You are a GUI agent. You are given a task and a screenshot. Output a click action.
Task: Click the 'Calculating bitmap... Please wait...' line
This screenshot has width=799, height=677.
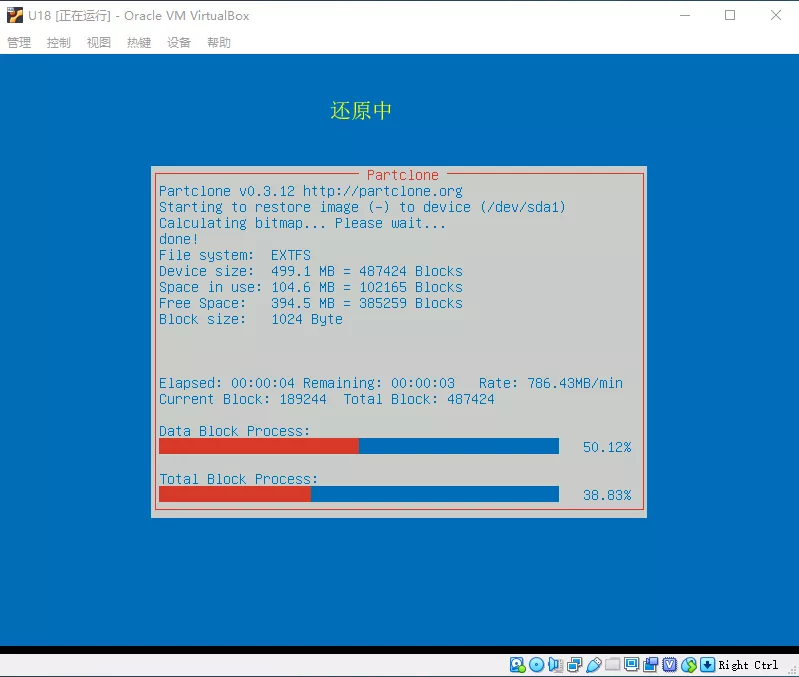302,224
